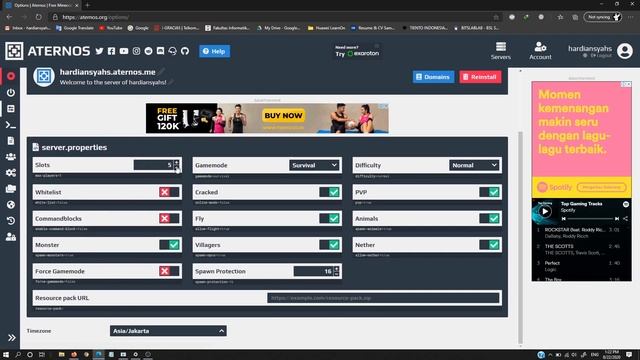Open the Software gears sidebar icon
The width and height of the screenshot is (640, 360).
11,173
